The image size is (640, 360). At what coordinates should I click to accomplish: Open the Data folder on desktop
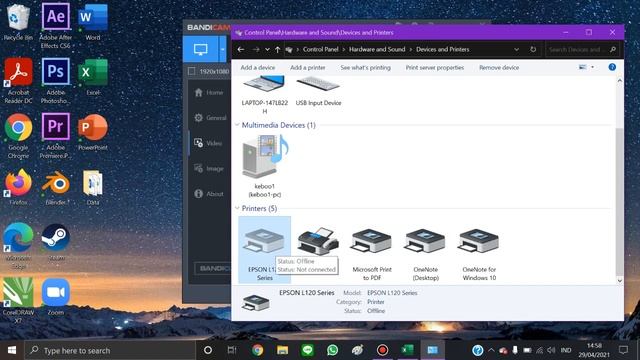point(93,187)
